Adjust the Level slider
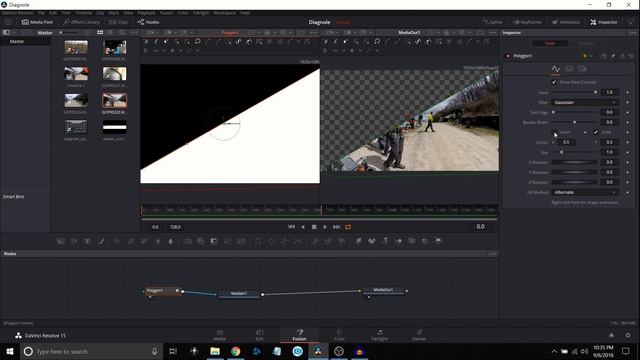Image resolution: width=640 pixels, height=360 pixels. [575, 92]
